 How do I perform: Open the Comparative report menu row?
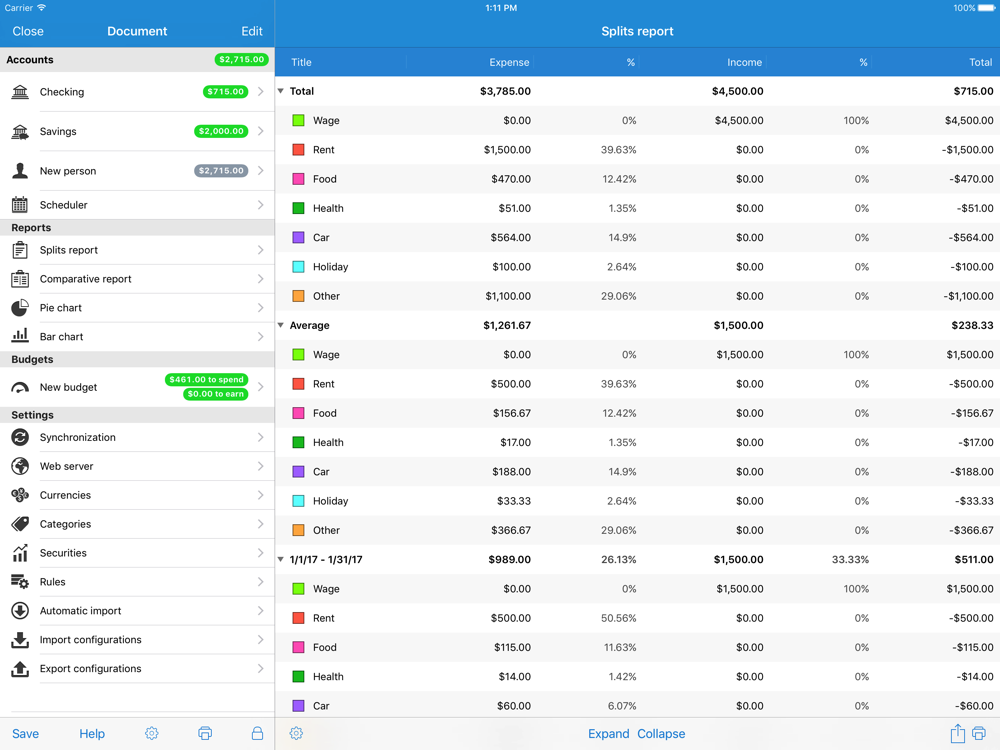(x=137, y=279)
